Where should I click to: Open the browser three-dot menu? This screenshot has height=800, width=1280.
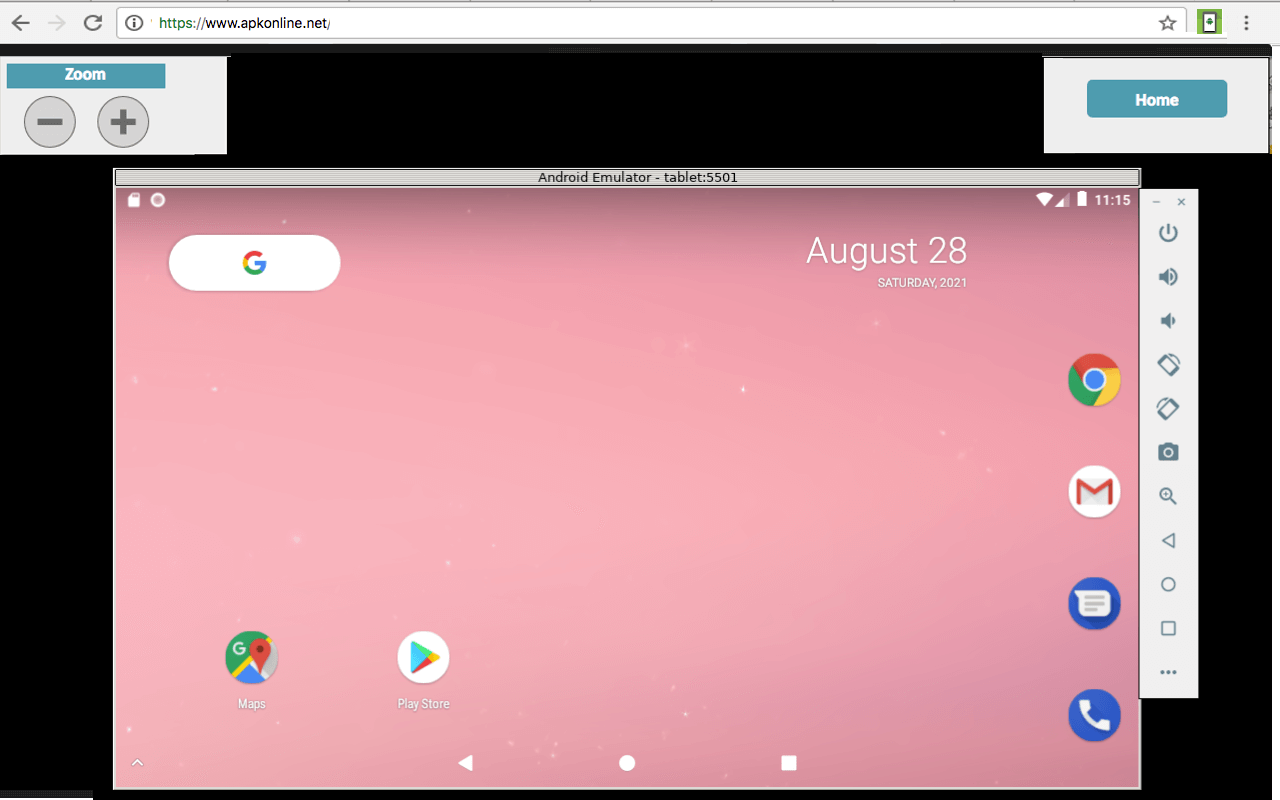(1247, 23)
